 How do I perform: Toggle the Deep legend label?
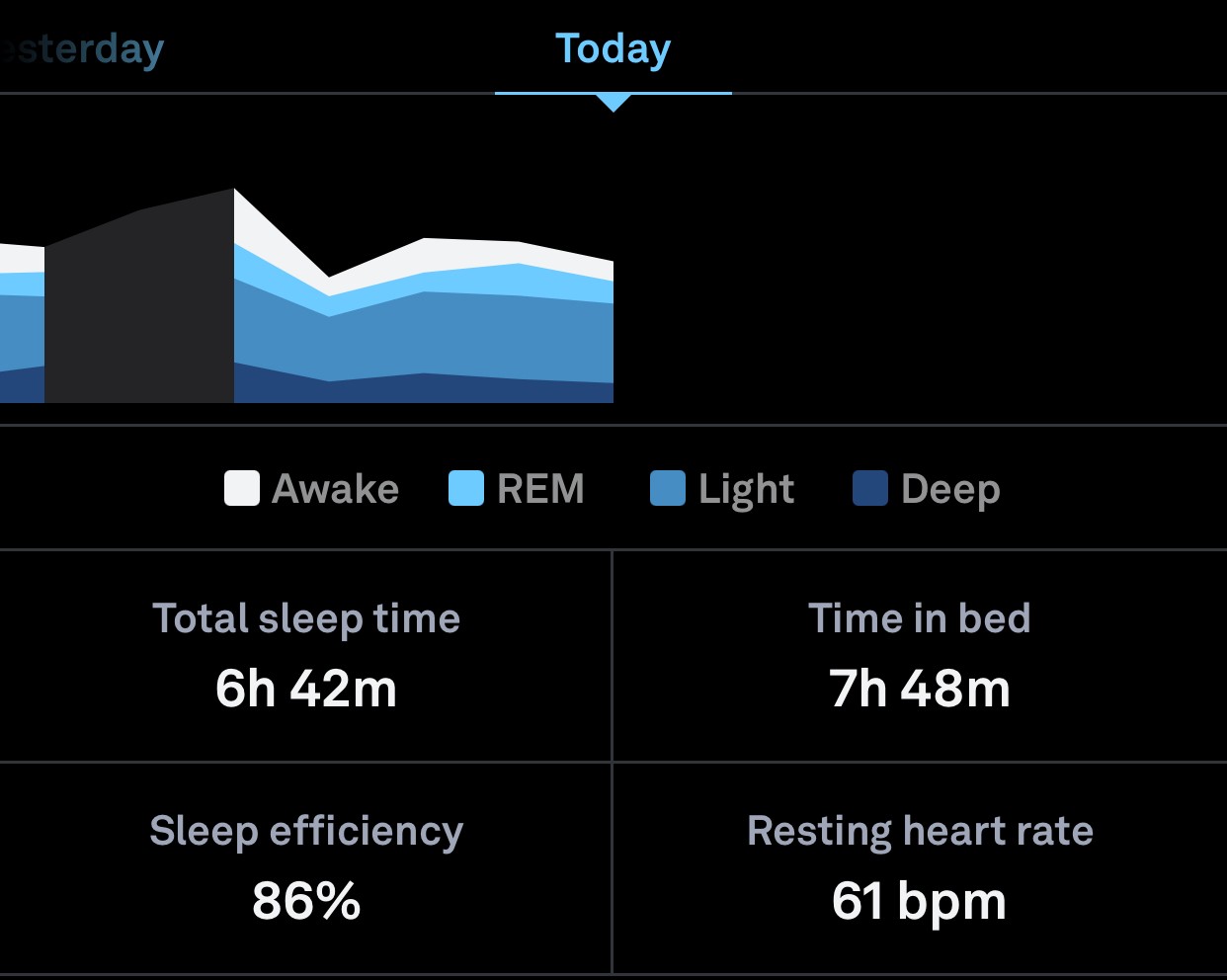pyautogui.click(x=950, y=489)
